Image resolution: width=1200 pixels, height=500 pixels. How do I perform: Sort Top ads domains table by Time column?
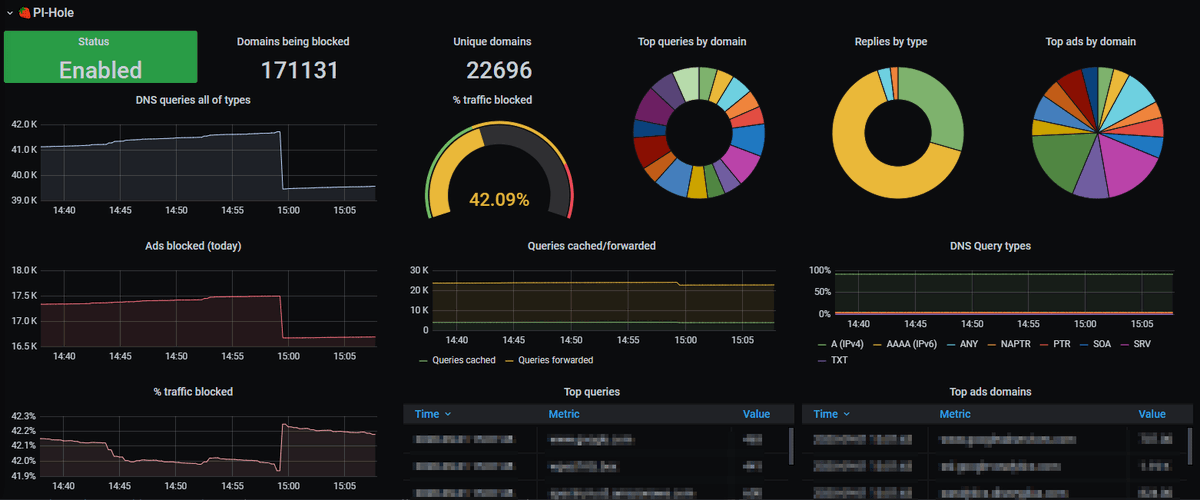point(832,414)
